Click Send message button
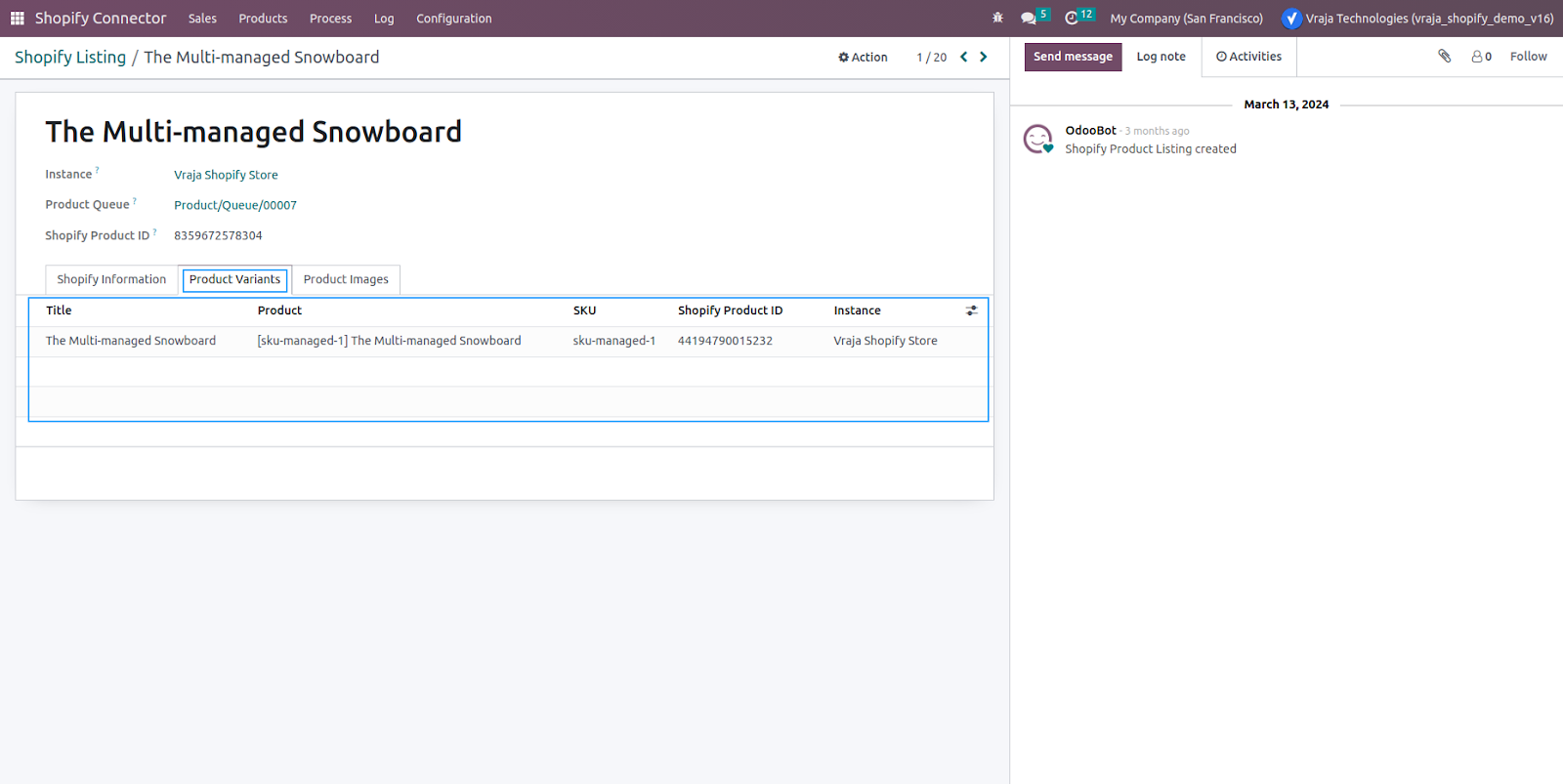The height and width of the screenshot is (784, 1563). (1073, 57)
